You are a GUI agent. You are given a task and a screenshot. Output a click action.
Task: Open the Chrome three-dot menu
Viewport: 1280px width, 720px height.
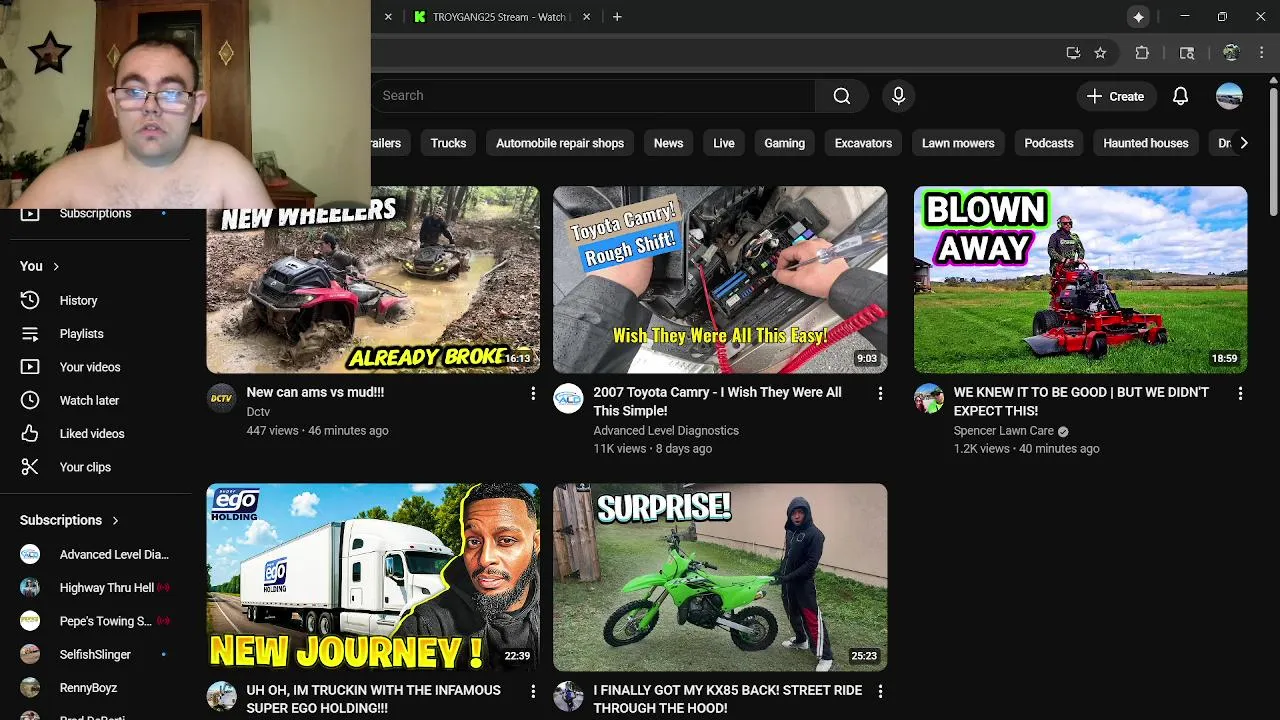tap(1262, 53)
